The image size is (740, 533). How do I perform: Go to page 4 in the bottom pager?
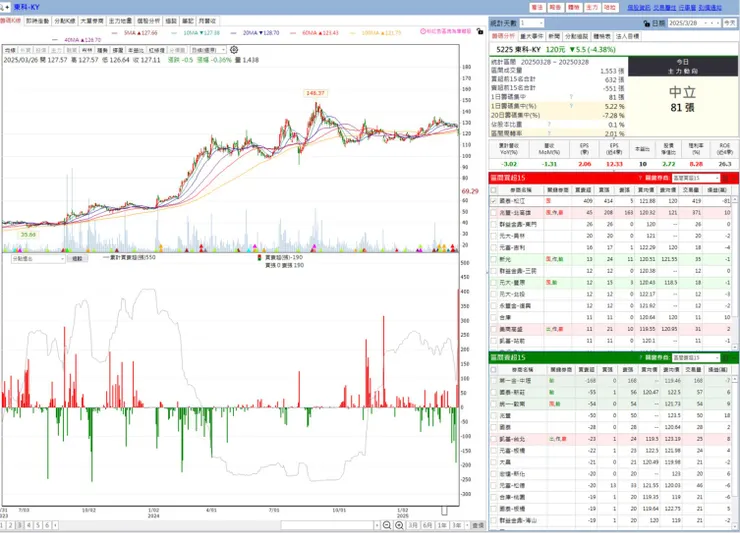point(29,525)
